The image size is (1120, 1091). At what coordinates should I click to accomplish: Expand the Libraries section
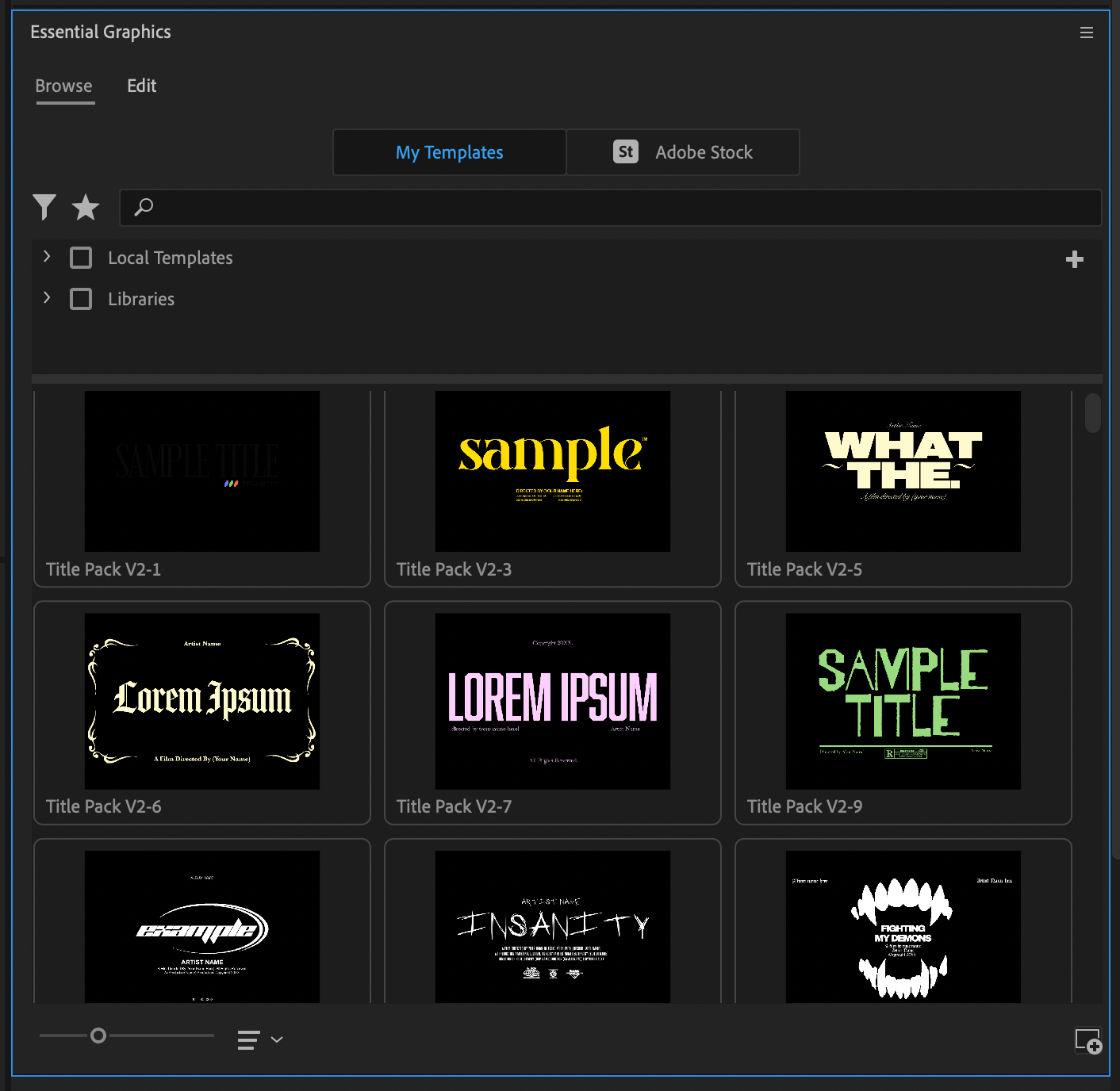47,298
